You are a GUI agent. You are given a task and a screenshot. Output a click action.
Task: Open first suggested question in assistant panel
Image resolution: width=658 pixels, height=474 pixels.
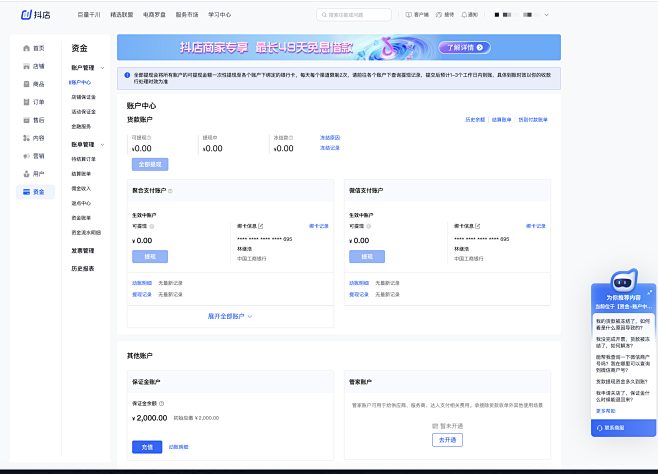pyautogui.click(x=623, y=324)
